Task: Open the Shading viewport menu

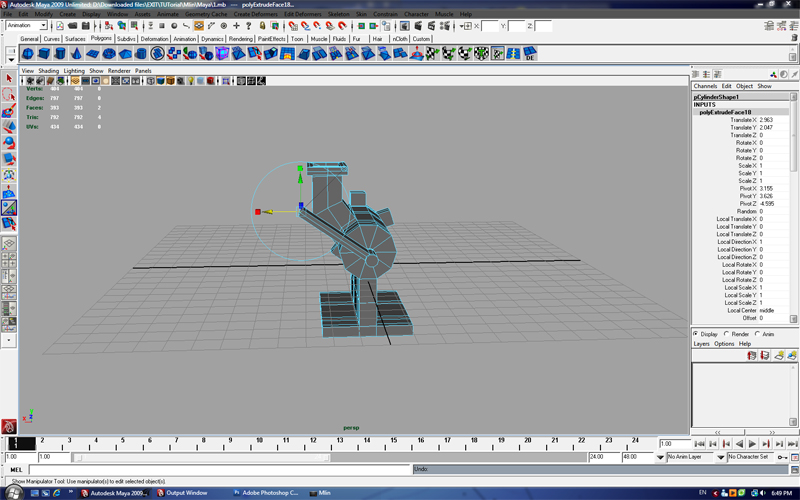Action: [x=48, y=71]
